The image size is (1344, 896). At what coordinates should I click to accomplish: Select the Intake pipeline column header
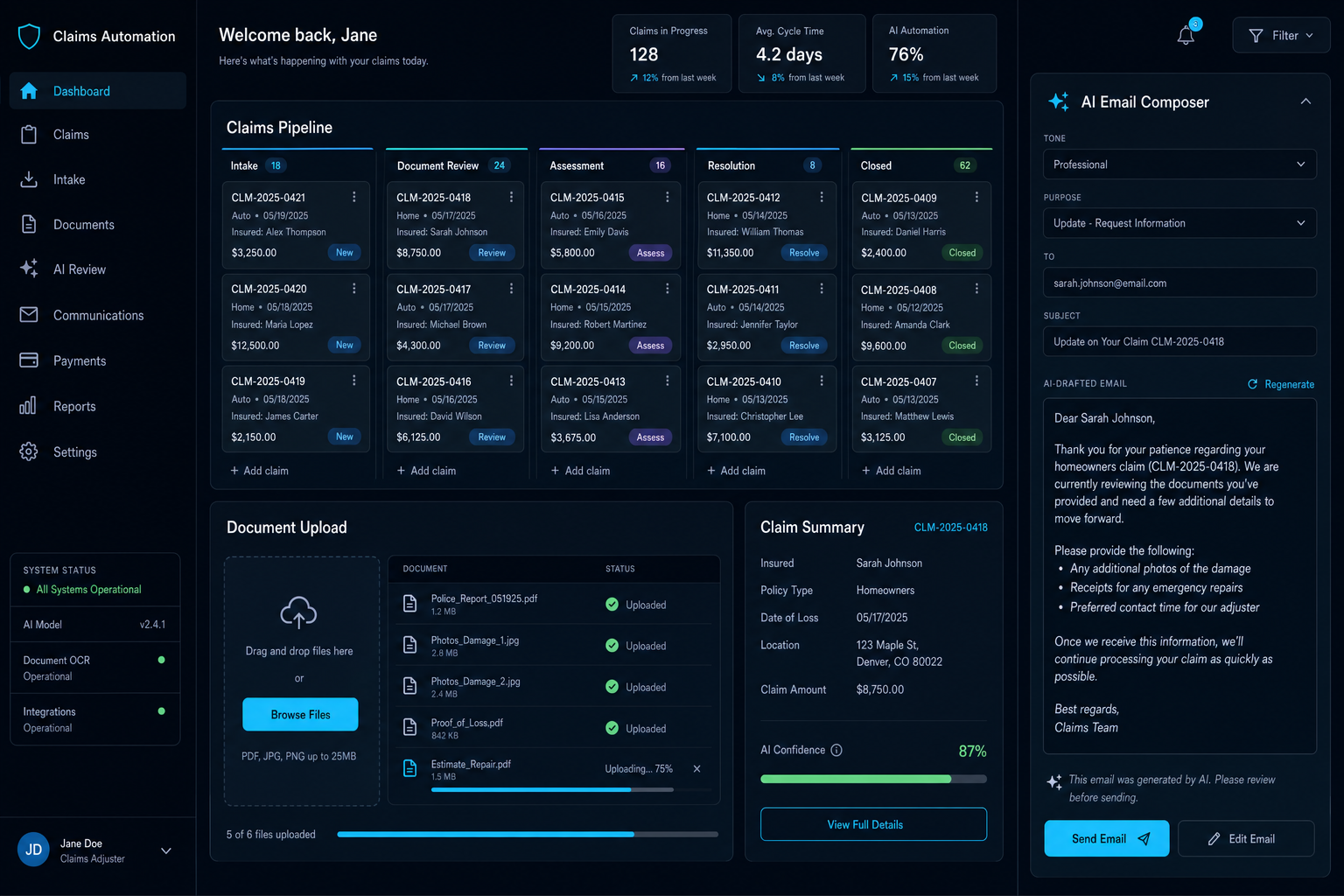click(297, 165)
